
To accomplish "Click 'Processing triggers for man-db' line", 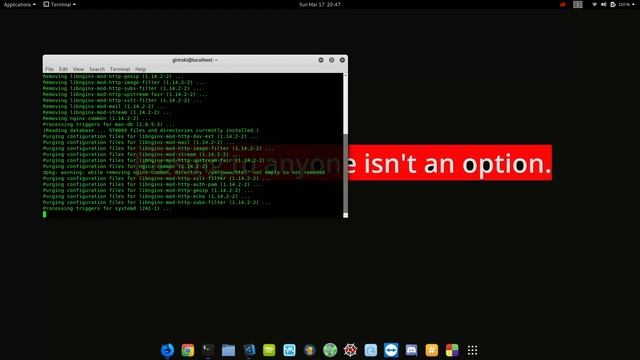I will point(109,124).
